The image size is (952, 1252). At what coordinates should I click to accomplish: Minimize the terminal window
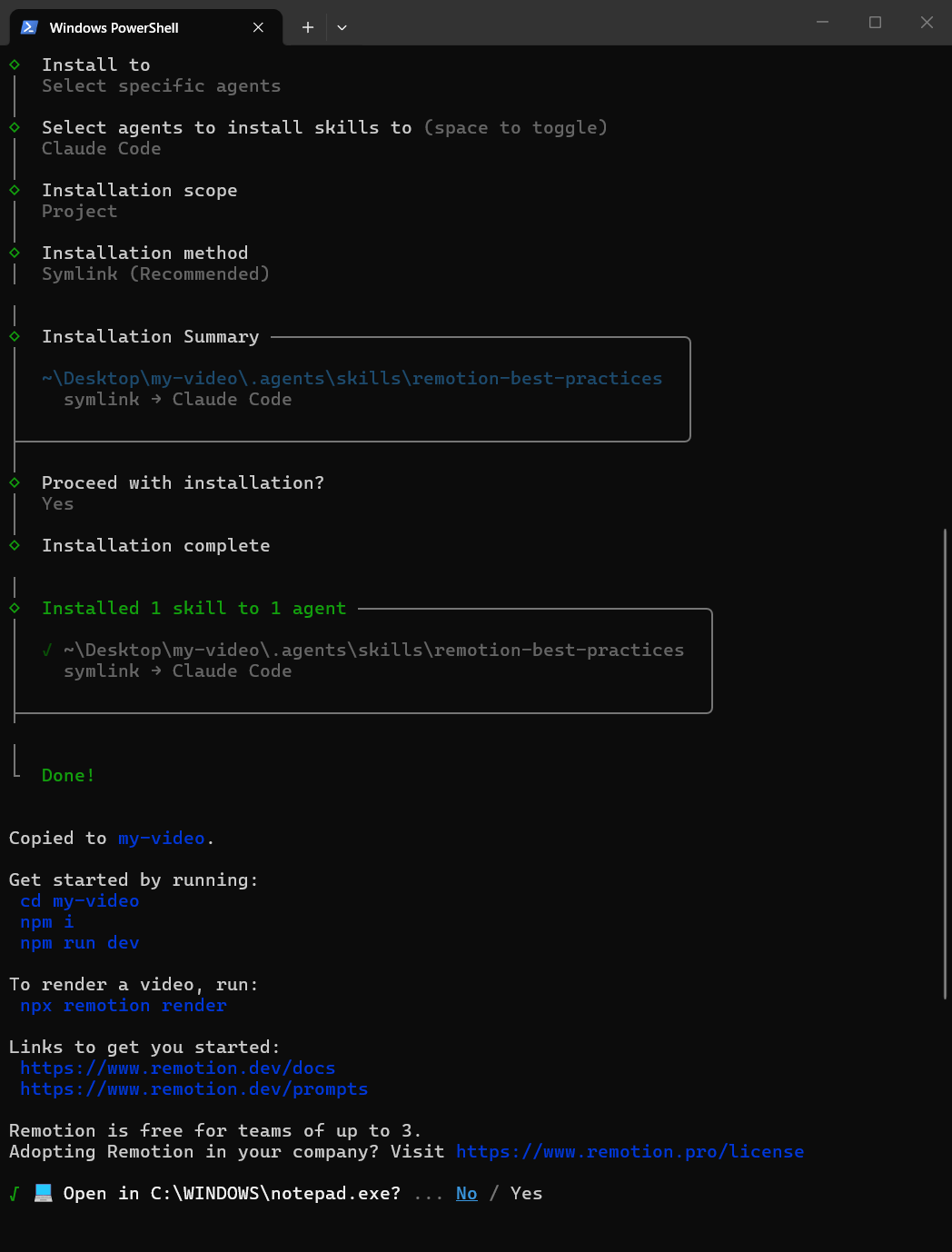822,22
